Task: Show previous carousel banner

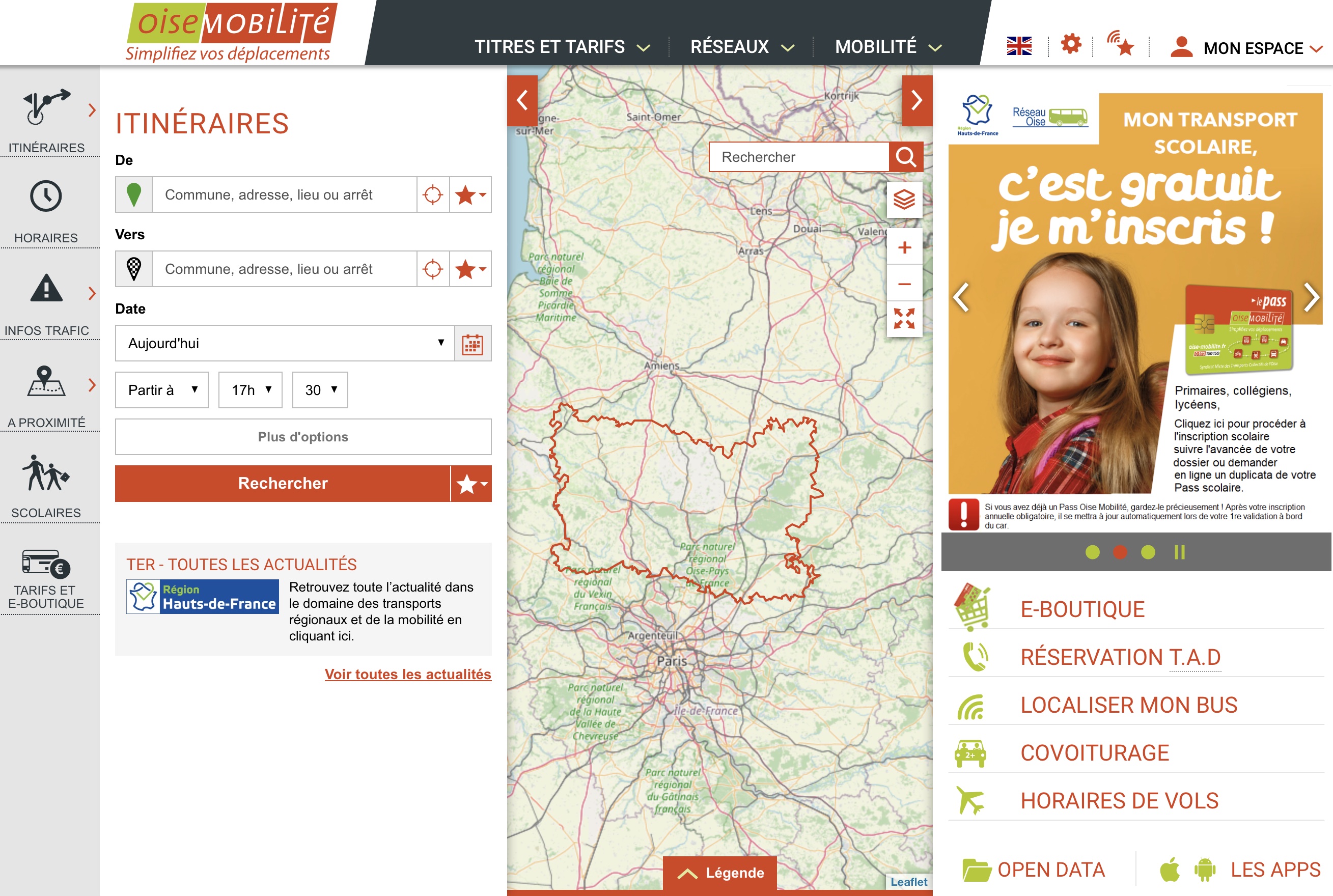Action: 961,297
